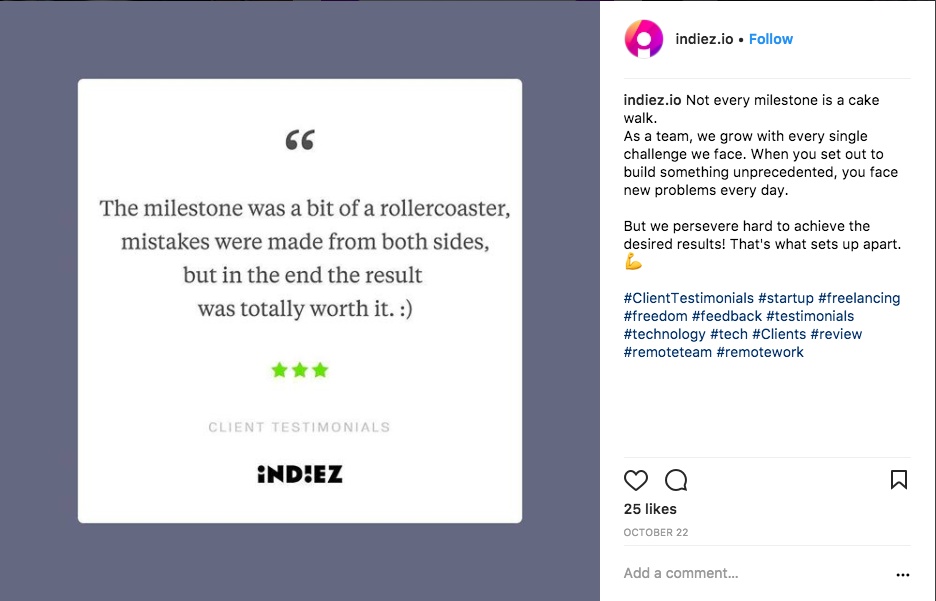Screen dimensions: 936x601
Task: Open the three-dot more options menu
Action: [x=903, y=575]
